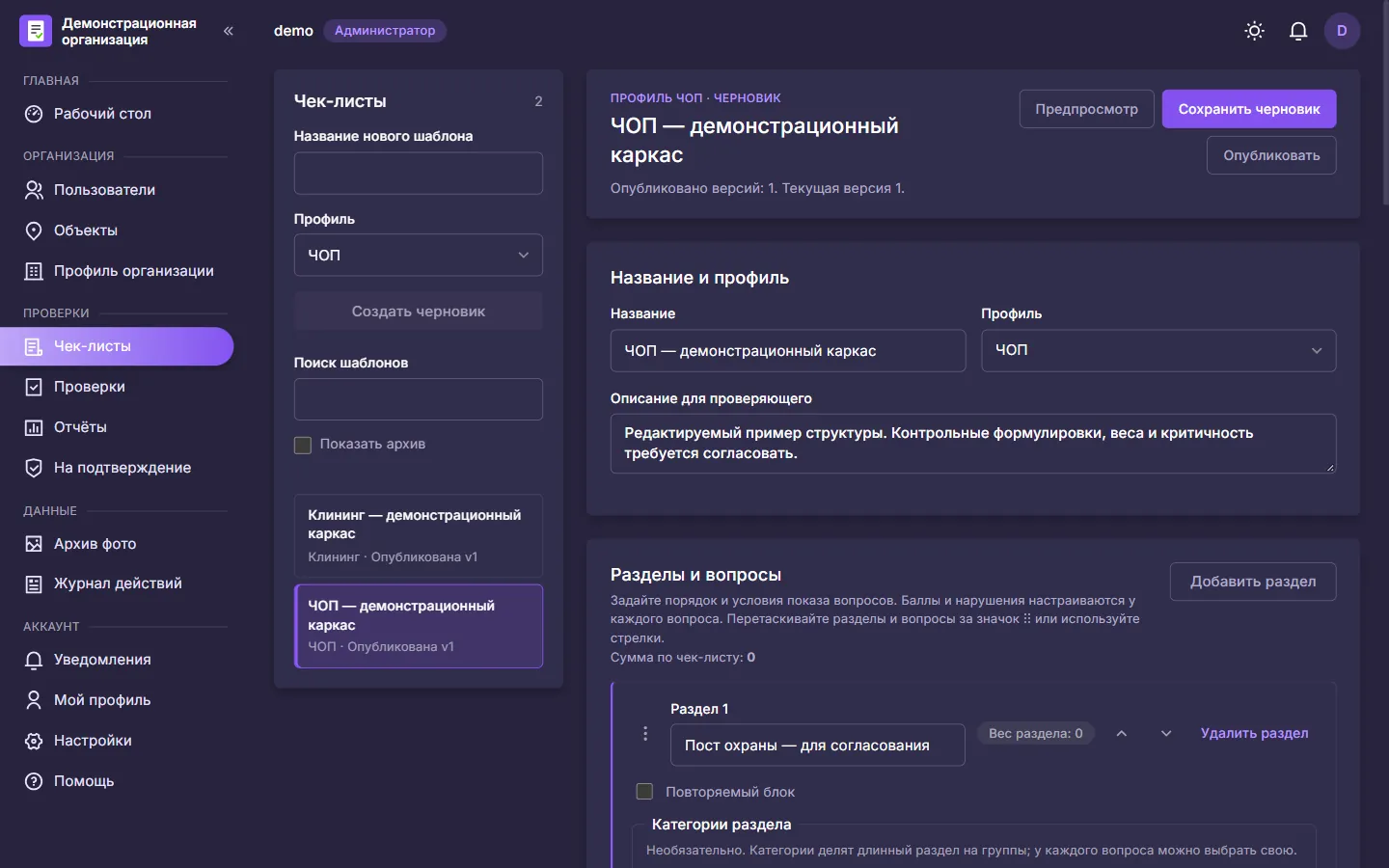This screenshot has height=868, width=1389.
Task: Open the Профиль dropdown for new template
Action: [419, 255]
